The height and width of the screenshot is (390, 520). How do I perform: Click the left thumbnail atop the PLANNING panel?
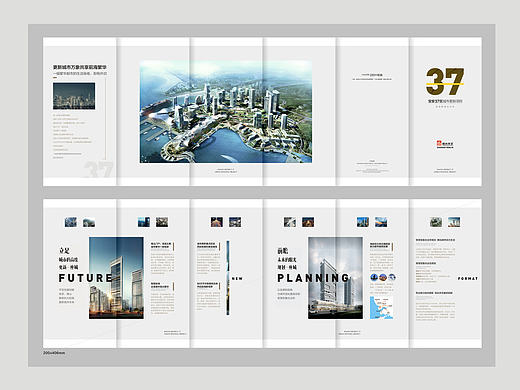point(290,222)
